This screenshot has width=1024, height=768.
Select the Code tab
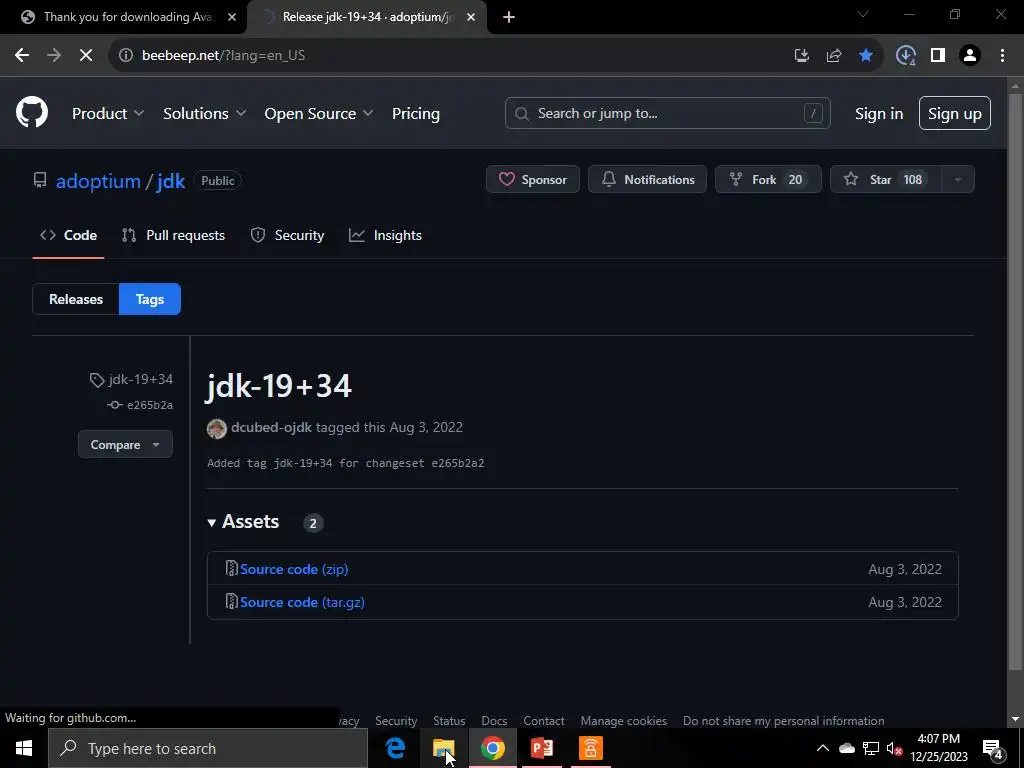(x=69, y=236)
